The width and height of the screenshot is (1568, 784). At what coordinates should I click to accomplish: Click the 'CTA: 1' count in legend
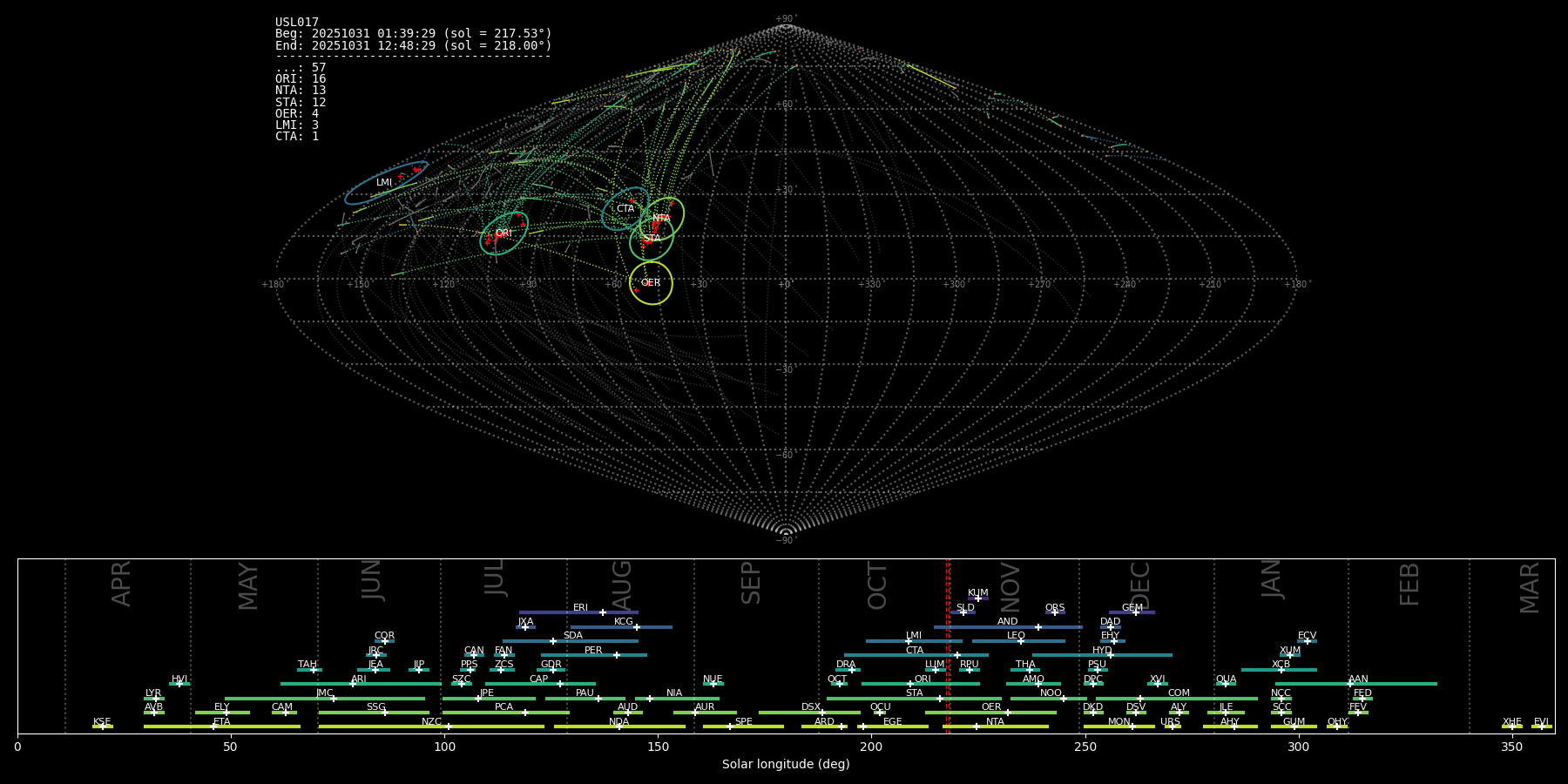(x=297, y=137)
